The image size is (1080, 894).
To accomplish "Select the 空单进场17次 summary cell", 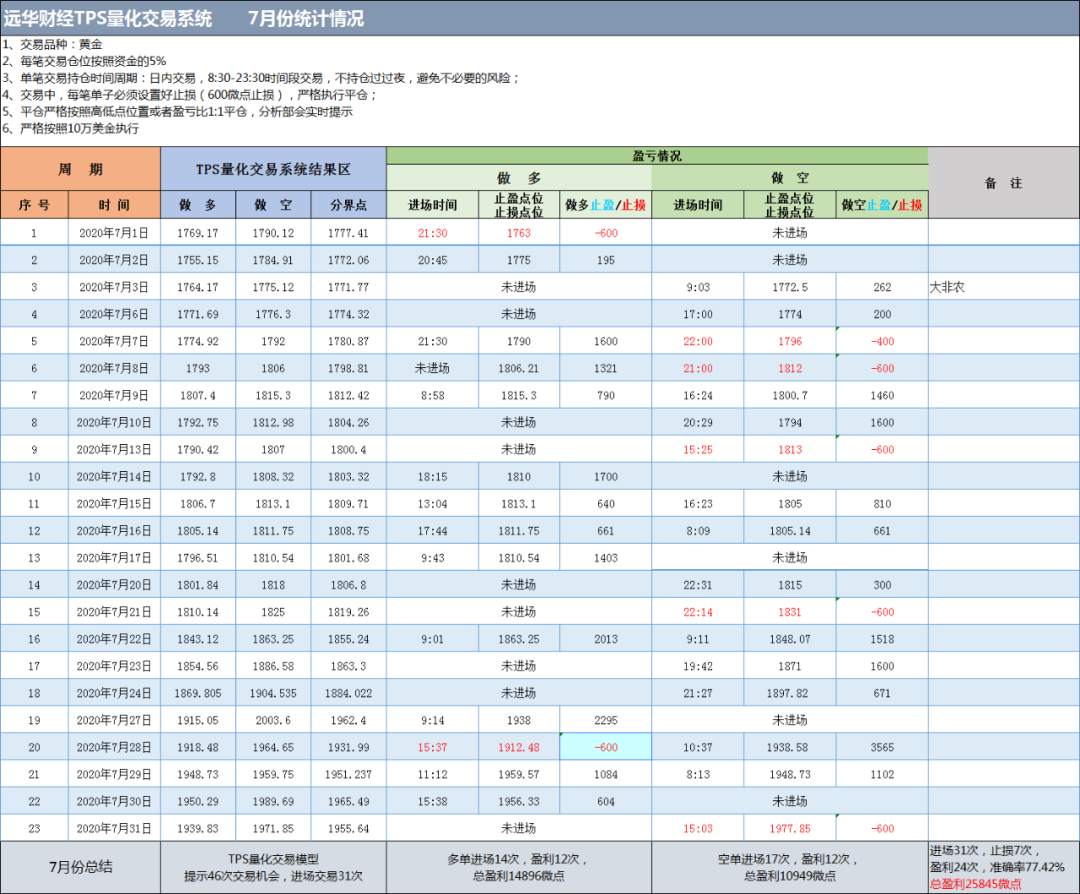I will [x=790, y=867].
